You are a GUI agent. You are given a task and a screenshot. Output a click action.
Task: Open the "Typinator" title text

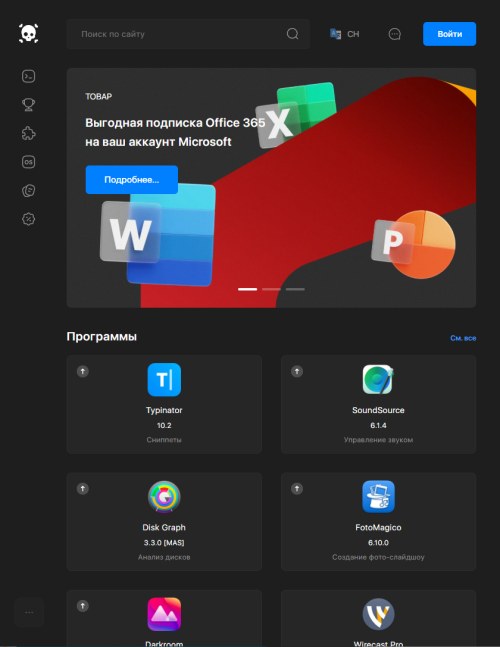[x=164, y=410]
